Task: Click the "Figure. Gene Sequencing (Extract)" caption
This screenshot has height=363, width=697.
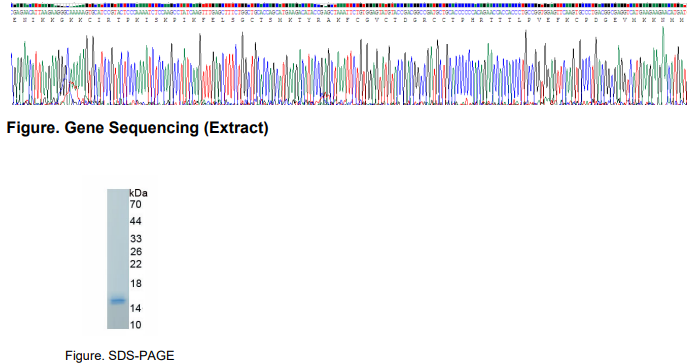Action: coord(137,128)
